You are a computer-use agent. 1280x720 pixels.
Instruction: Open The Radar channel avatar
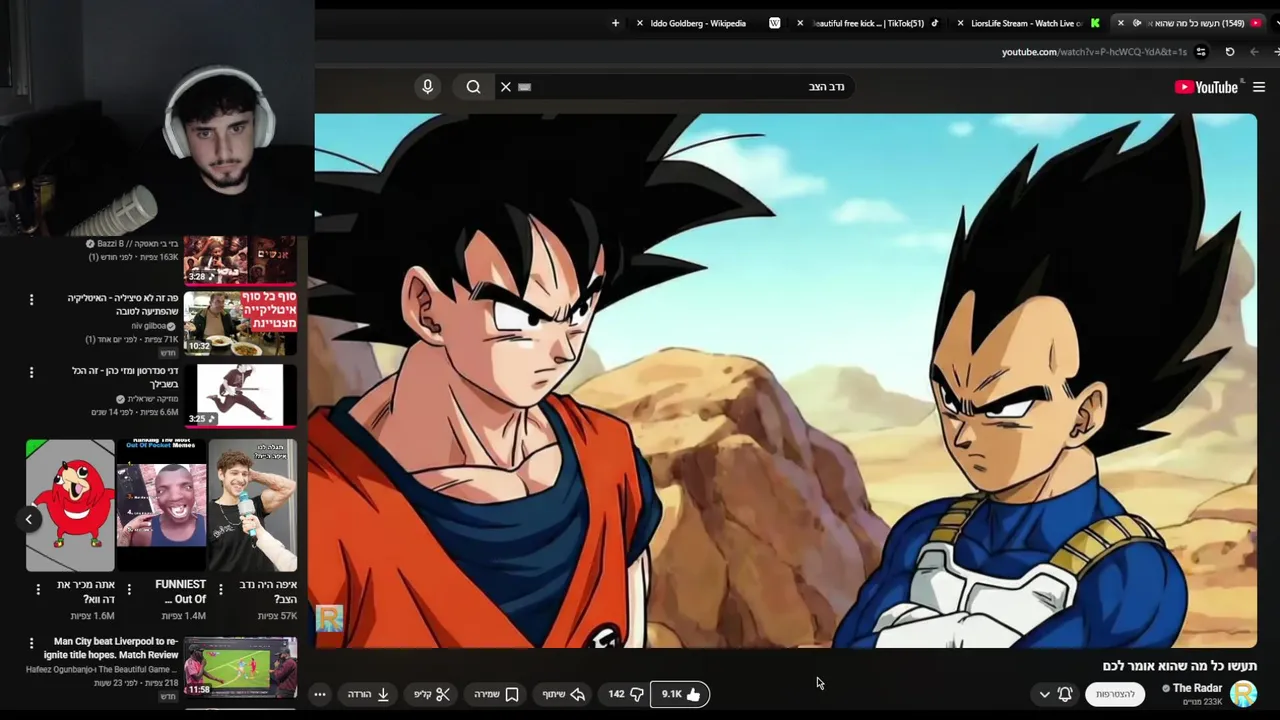(x=1243, y=693)
